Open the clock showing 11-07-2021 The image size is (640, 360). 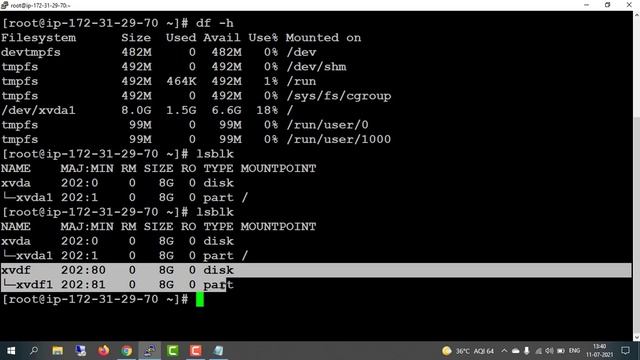coord(599,351)
